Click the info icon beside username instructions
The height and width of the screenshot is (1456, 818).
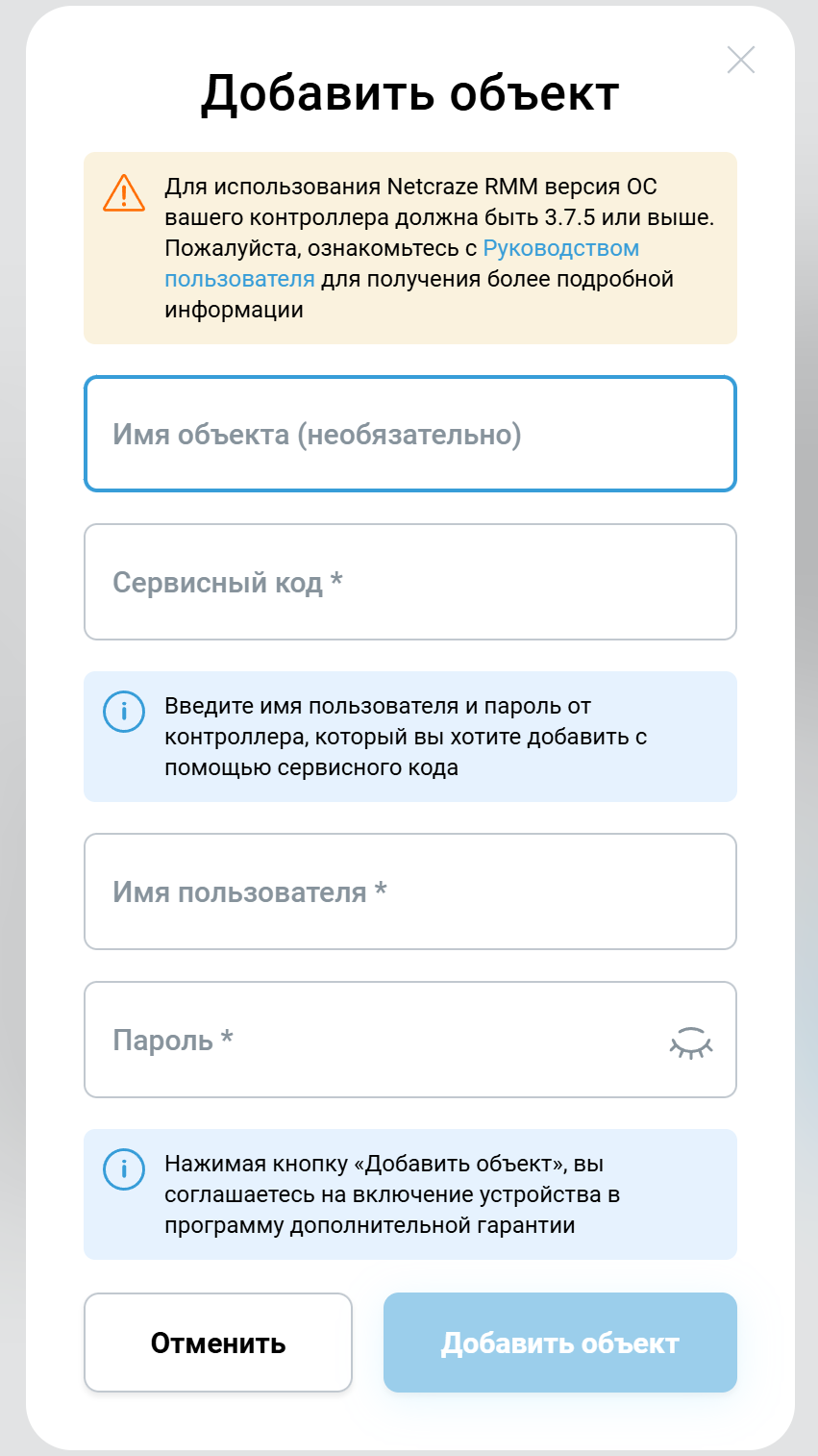point(123,712)
